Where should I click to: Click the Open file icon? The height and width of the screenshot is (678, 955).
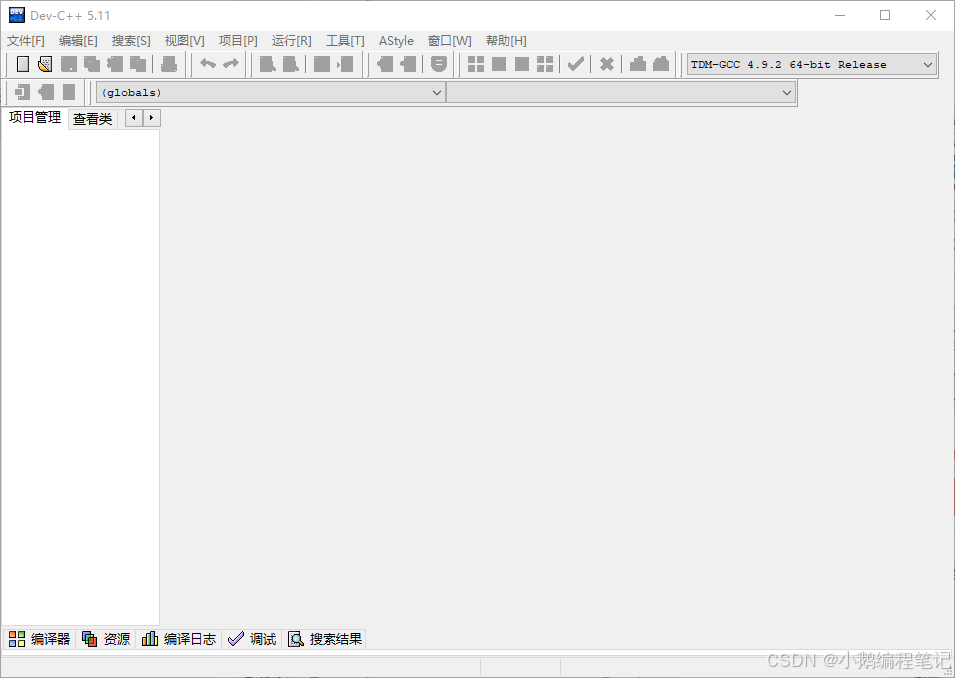tap(45, 64)
